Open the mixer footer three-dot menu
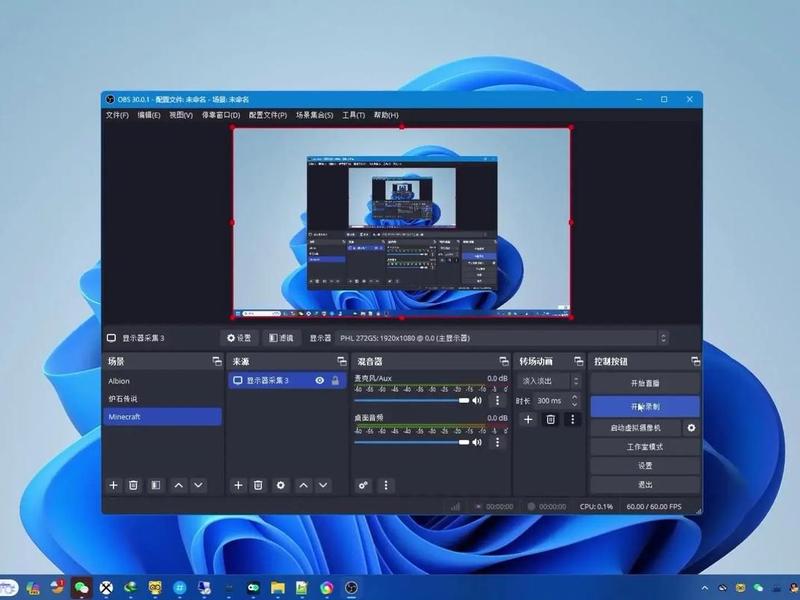Image resolution: width=800 pixels, height=600 pixels. [x=386, y=485]
